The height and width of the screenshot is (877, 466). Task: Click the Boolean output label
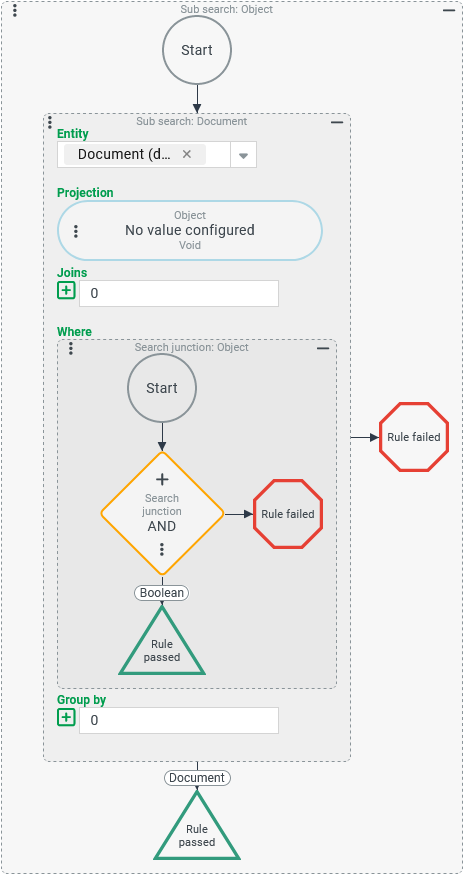(x=162, y=593)
